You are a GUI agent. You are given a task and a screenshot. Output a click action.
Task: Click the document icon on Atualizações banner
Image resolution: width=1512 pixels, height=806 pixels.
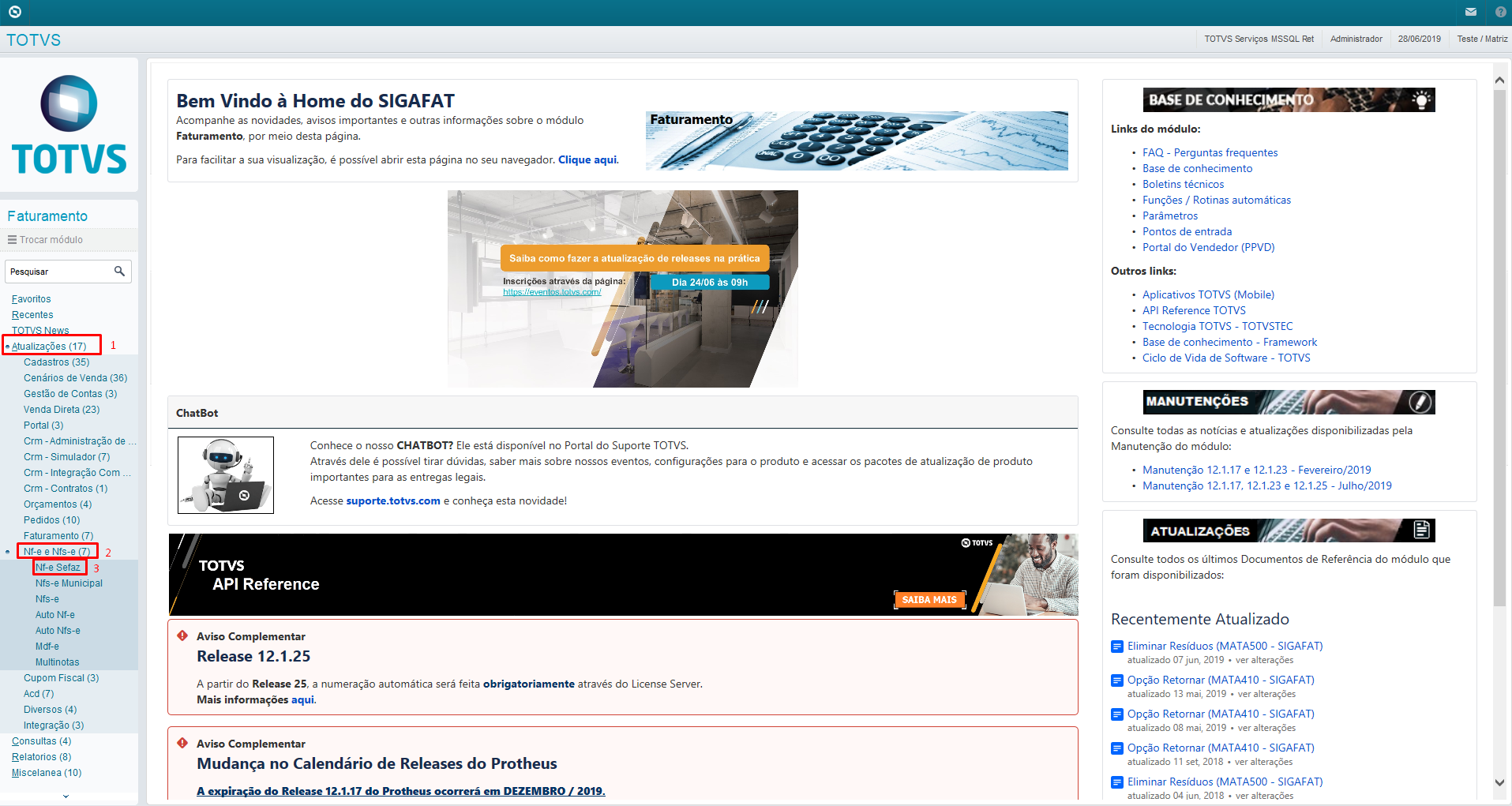tap(1422, 530)
